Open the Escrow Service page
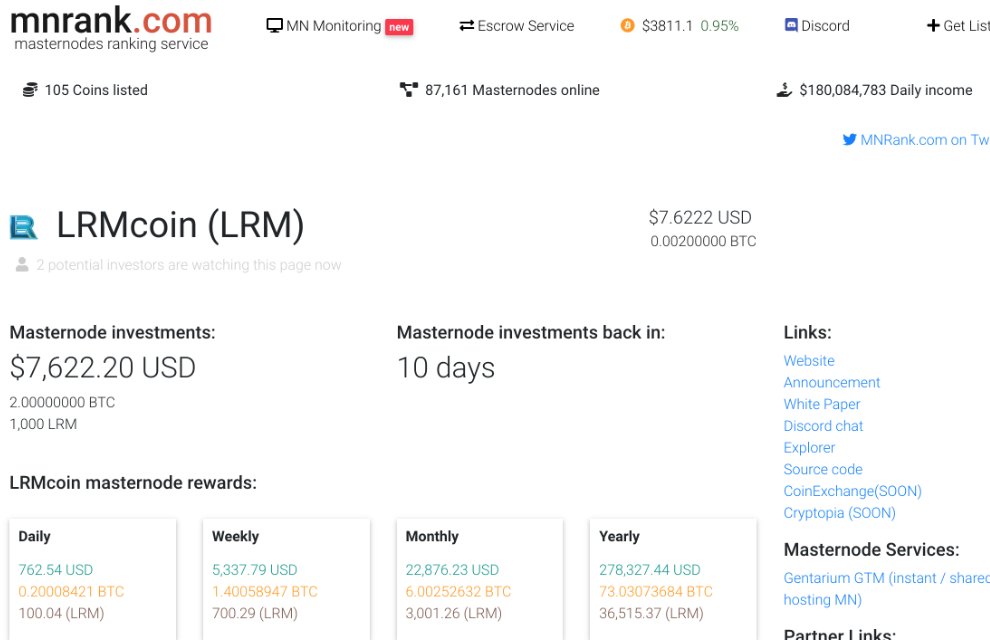Image resolution: width=990 pixels, height=640 pixels. [526, 26]
